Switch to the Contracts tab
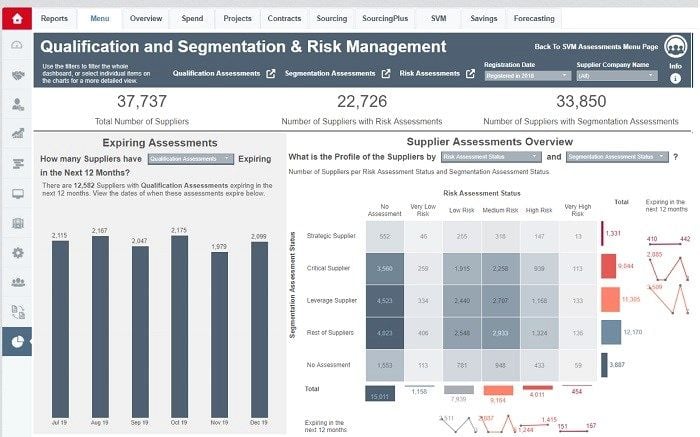 pyautogui.click(x=284, y=18)
